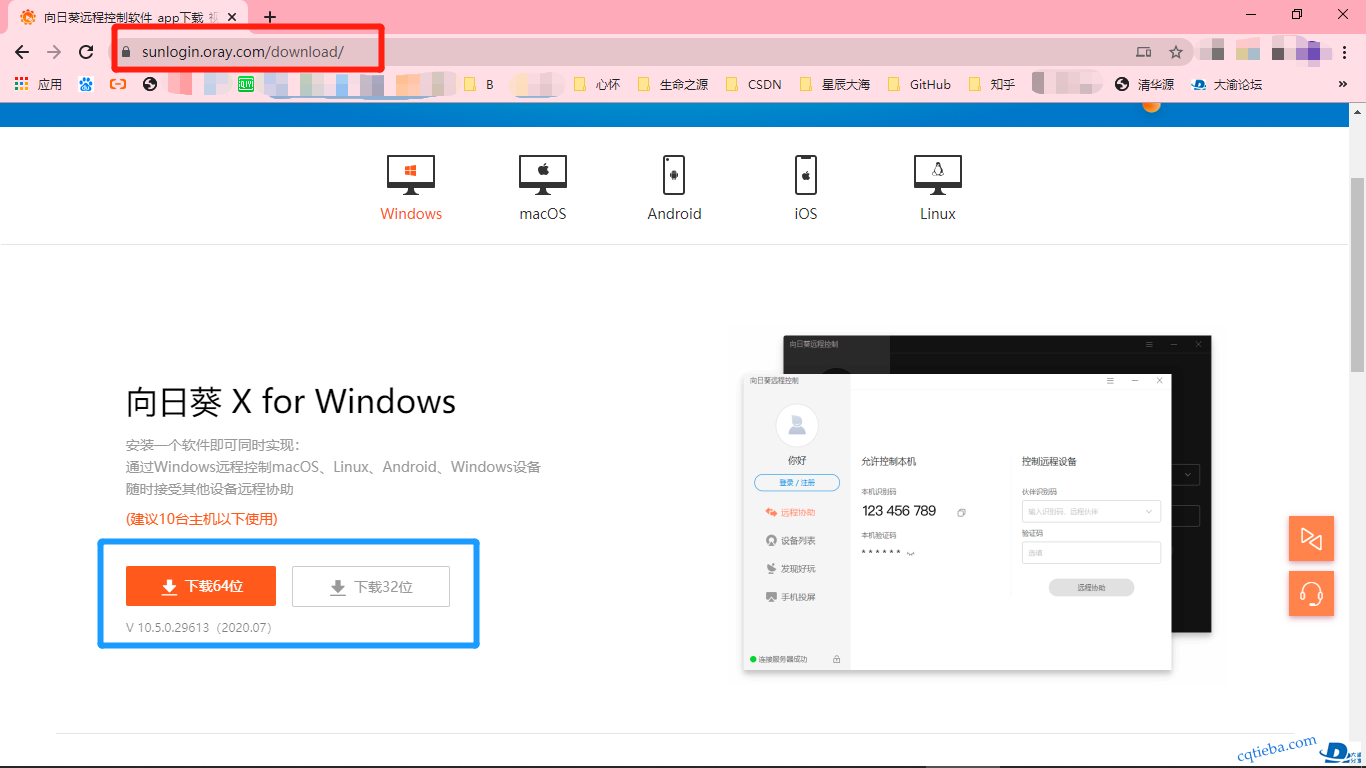Viewport: 1366px width, 768px height.
Task: Open the headset customer service button
Action: pyautogui.click(x=1311, y=593)
